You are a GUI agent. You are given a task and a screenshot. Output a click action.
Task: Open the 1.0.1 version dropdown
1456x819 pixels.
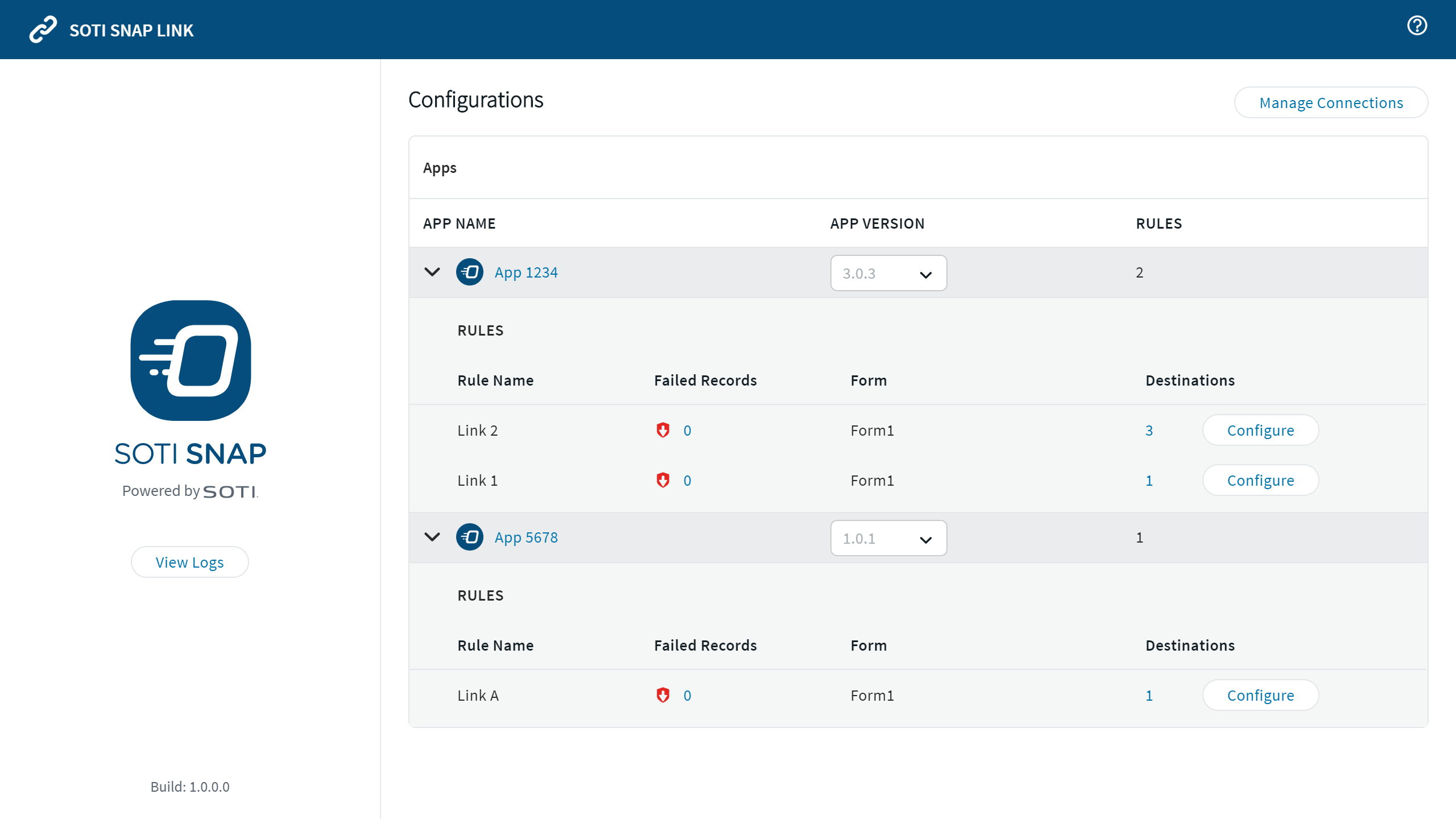pos(888,538)
